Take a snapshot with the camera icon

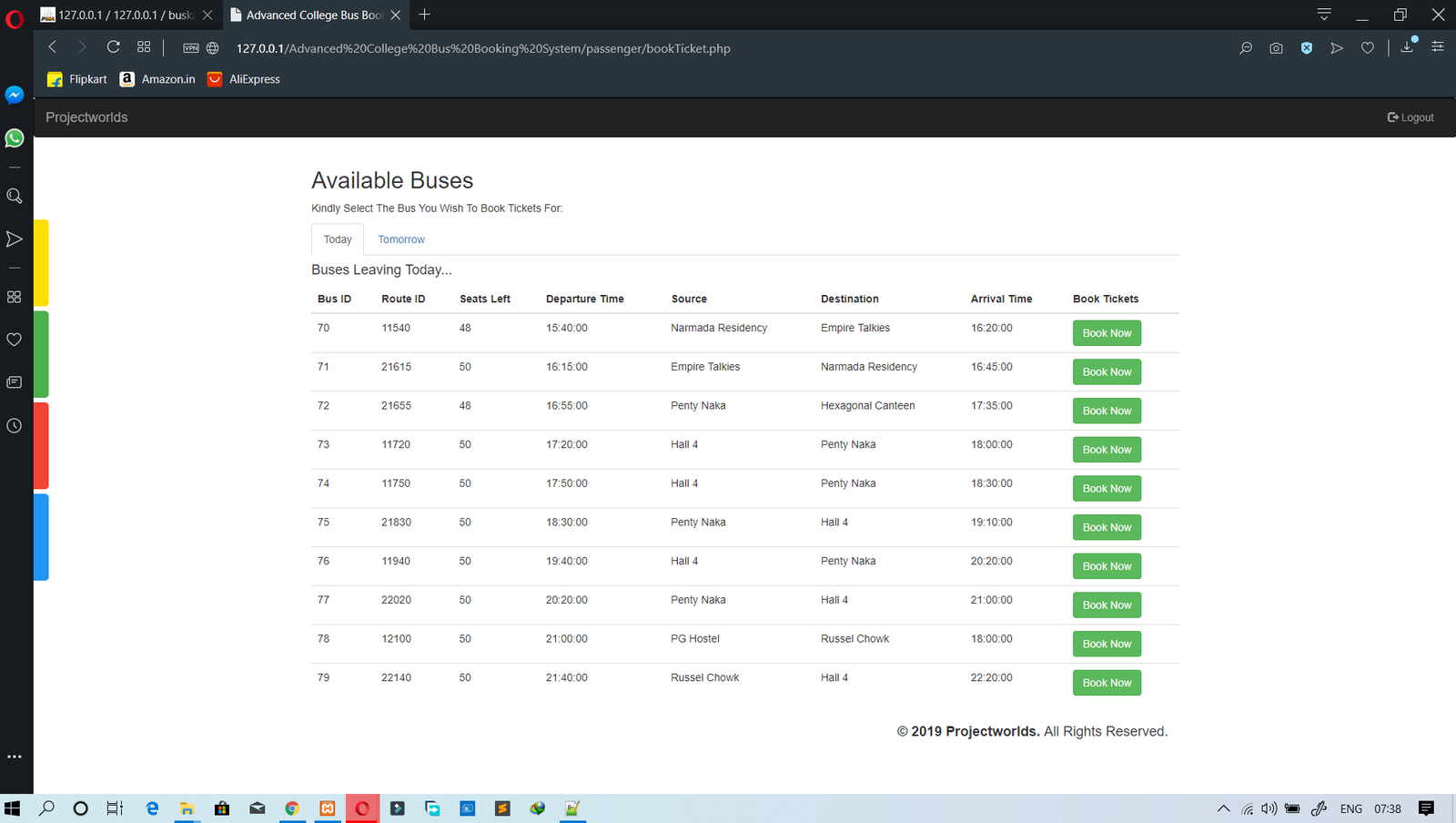(1276, 48)
